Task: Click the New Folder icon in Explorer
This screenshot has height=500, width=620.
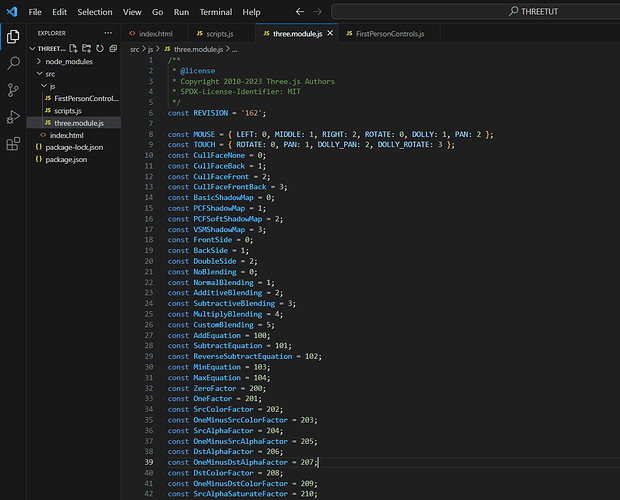Action: (x=87, y=47)
